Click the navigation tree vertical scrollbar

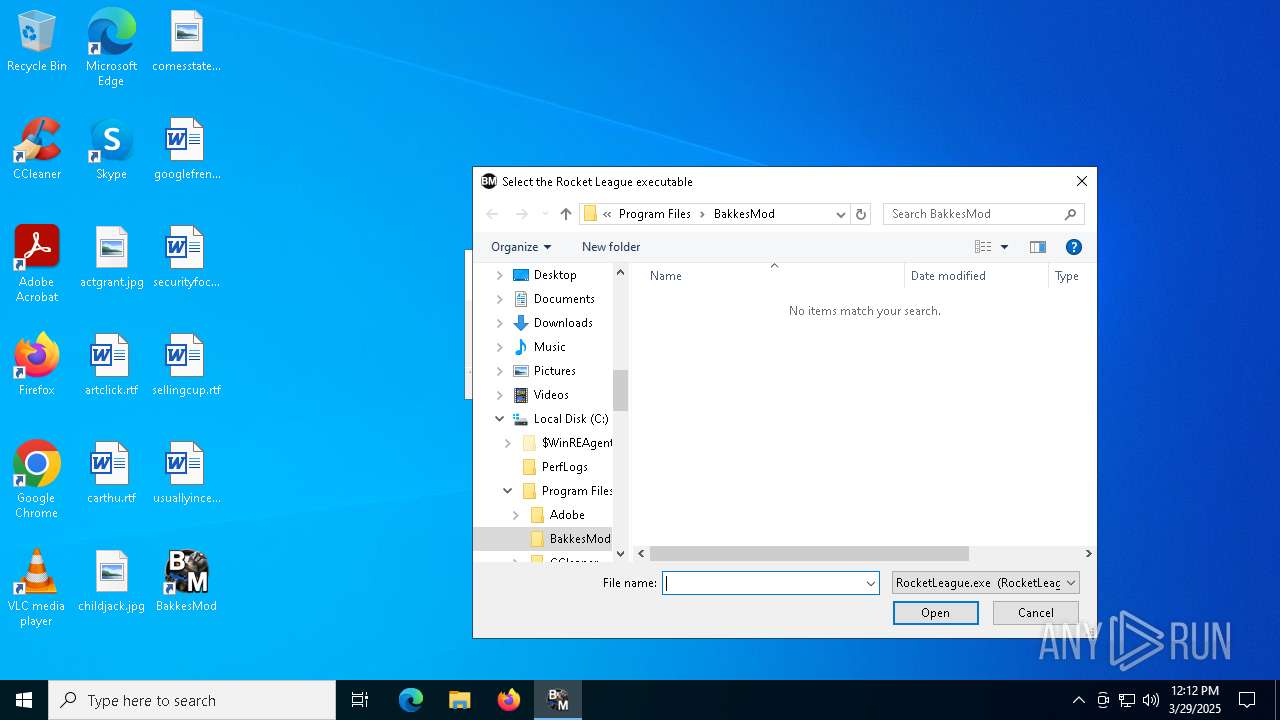[620, 390]
